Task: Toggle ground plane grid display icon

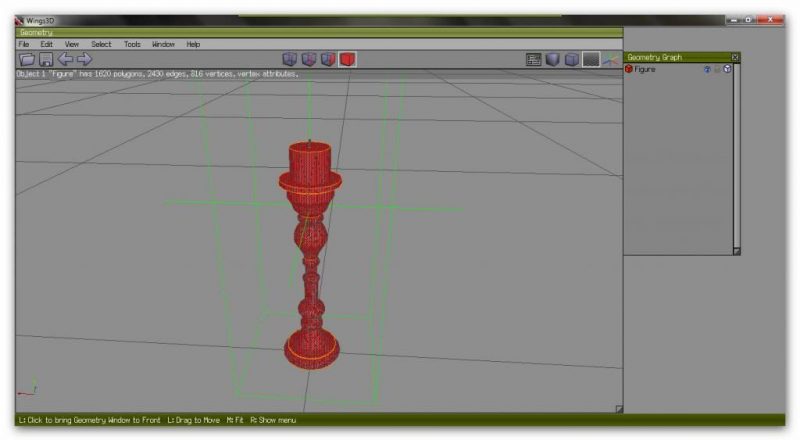Action: 591,60
